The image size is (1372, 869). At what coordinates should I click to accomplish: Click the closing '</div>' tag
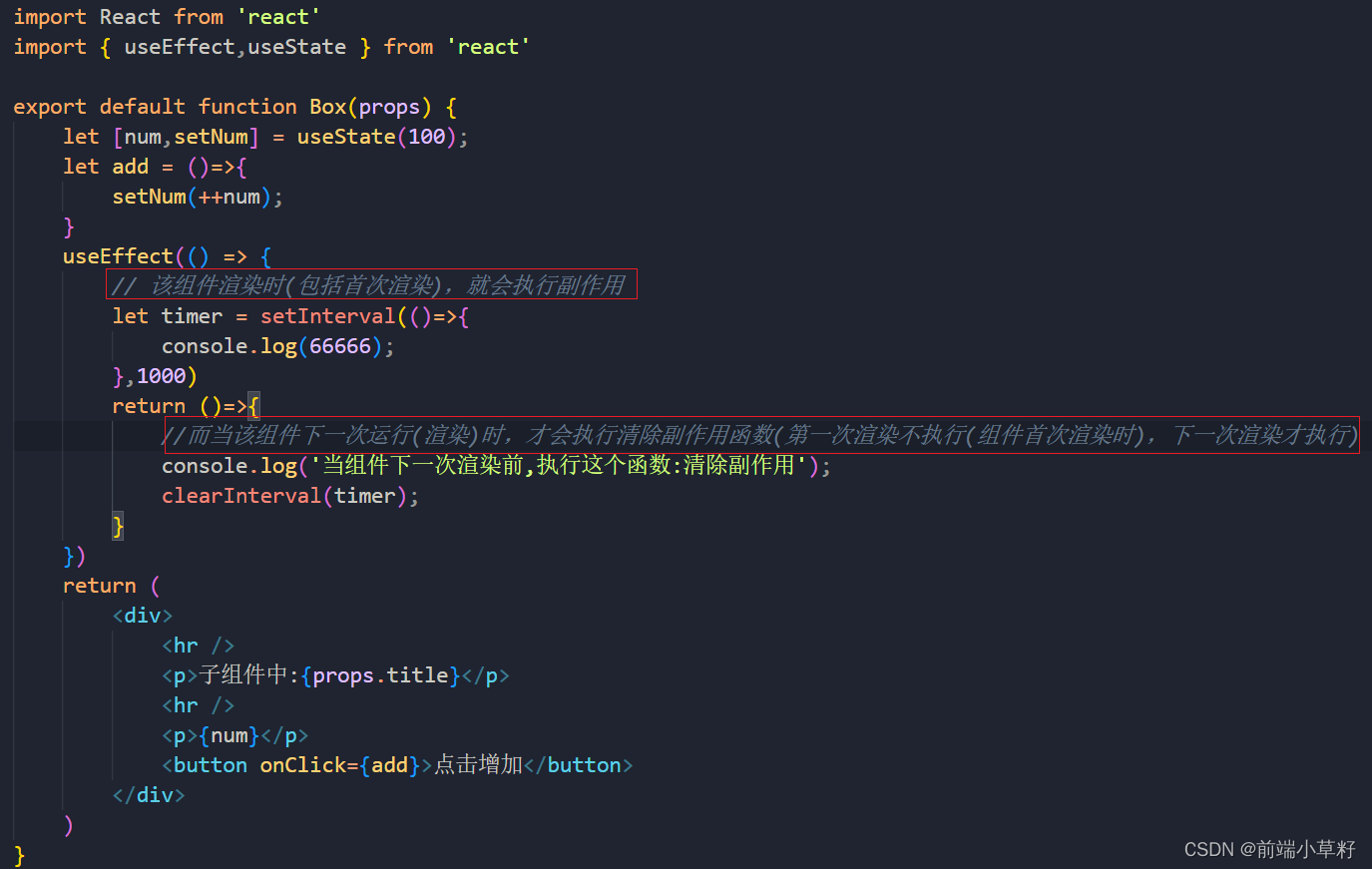click(x=149, y=795)
